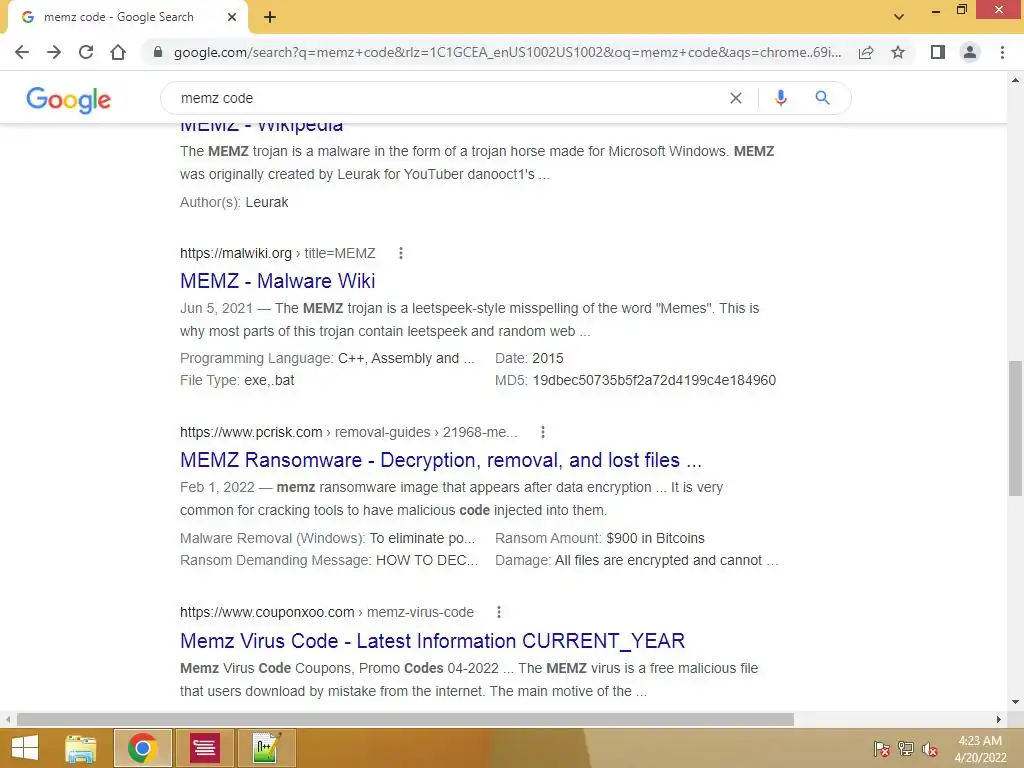Search by voice using microphone

780,98
